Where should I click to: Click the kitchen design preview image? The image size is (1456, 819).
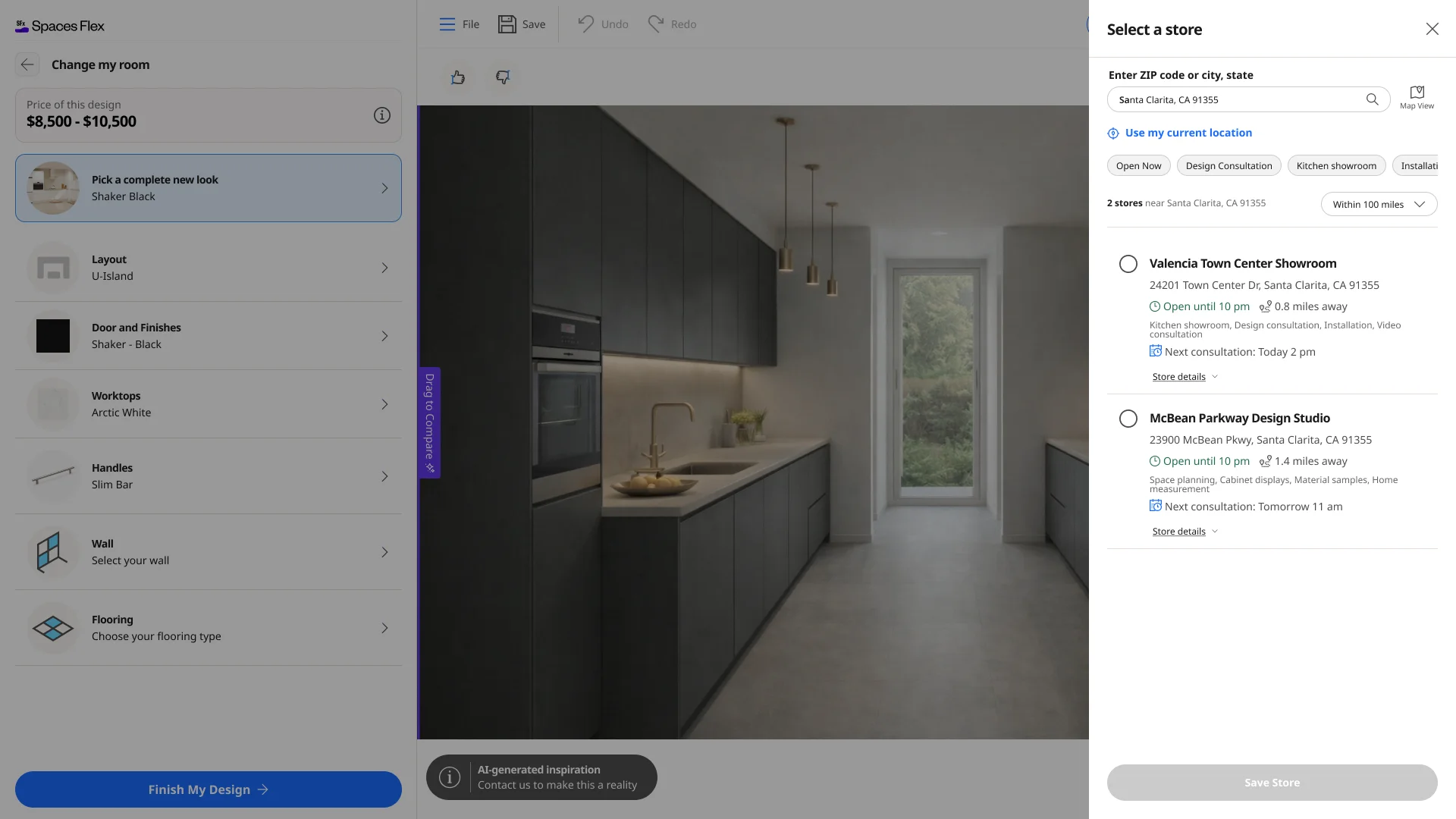click(x=754, y=422)
